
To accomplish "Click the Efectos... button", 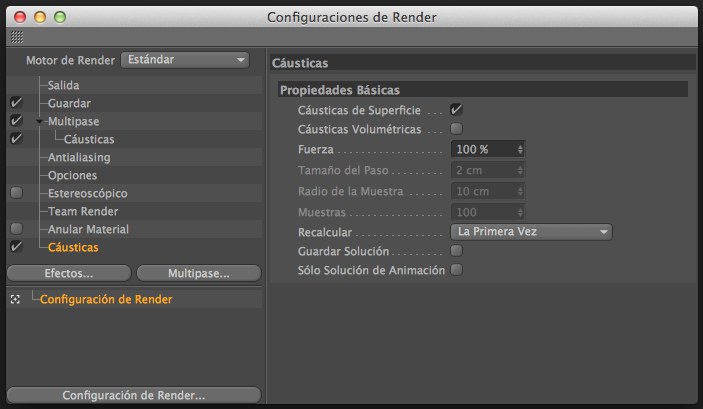I will click(69, 273).
